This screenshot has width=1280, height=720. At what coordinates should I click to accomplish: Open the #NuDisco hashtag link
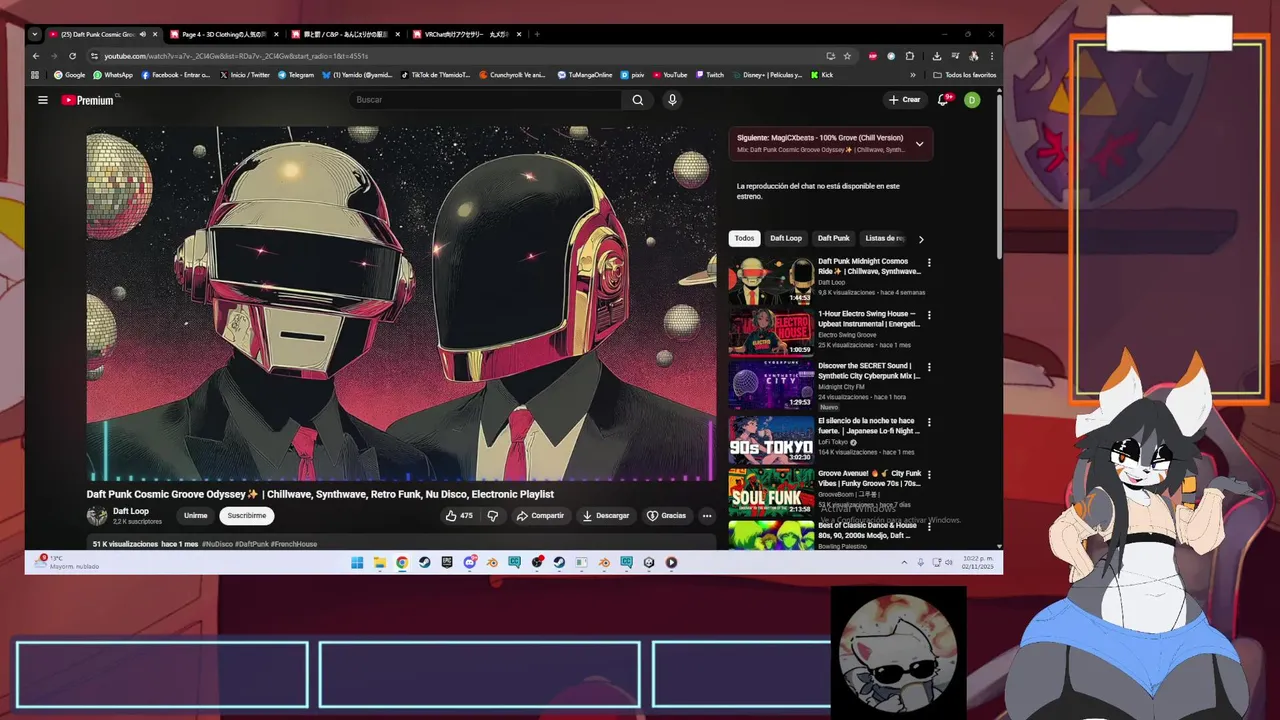[217, 544]
